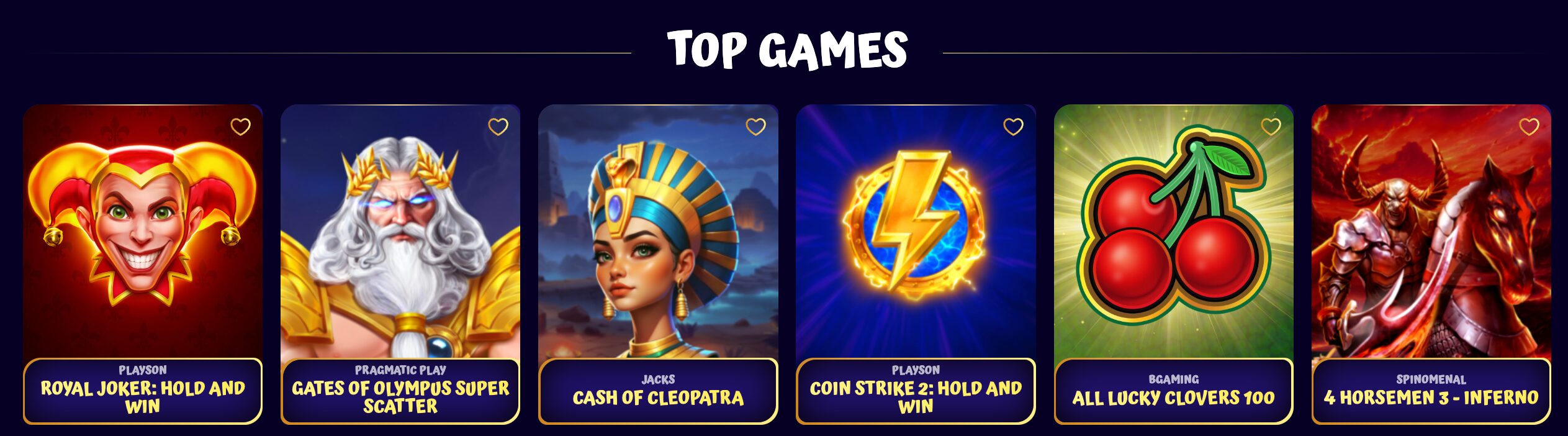
Task: Launch the lightning bolt coin game image
Action: tap(916, 231)
